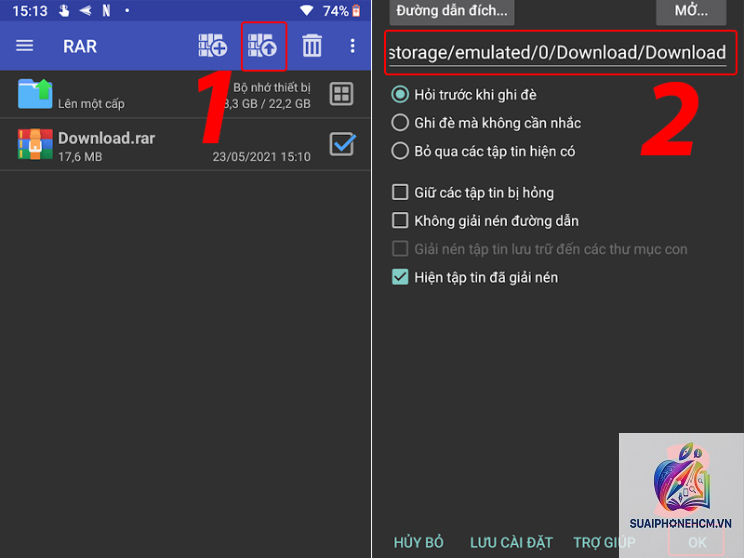
Task: Tap the 'Đường dẫn đích...' button
Action: point(452,11)
